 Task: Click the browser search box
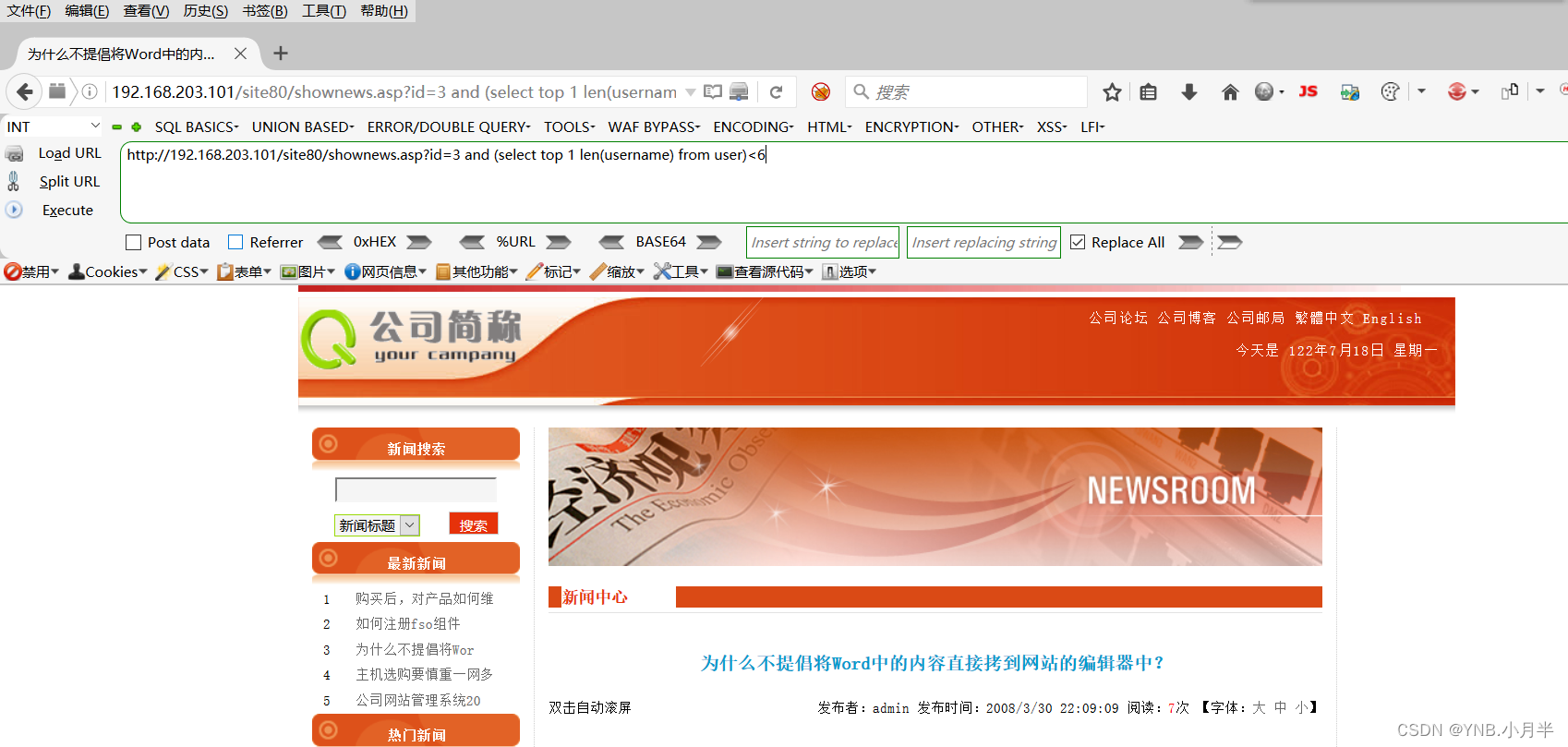click(966, 91)
